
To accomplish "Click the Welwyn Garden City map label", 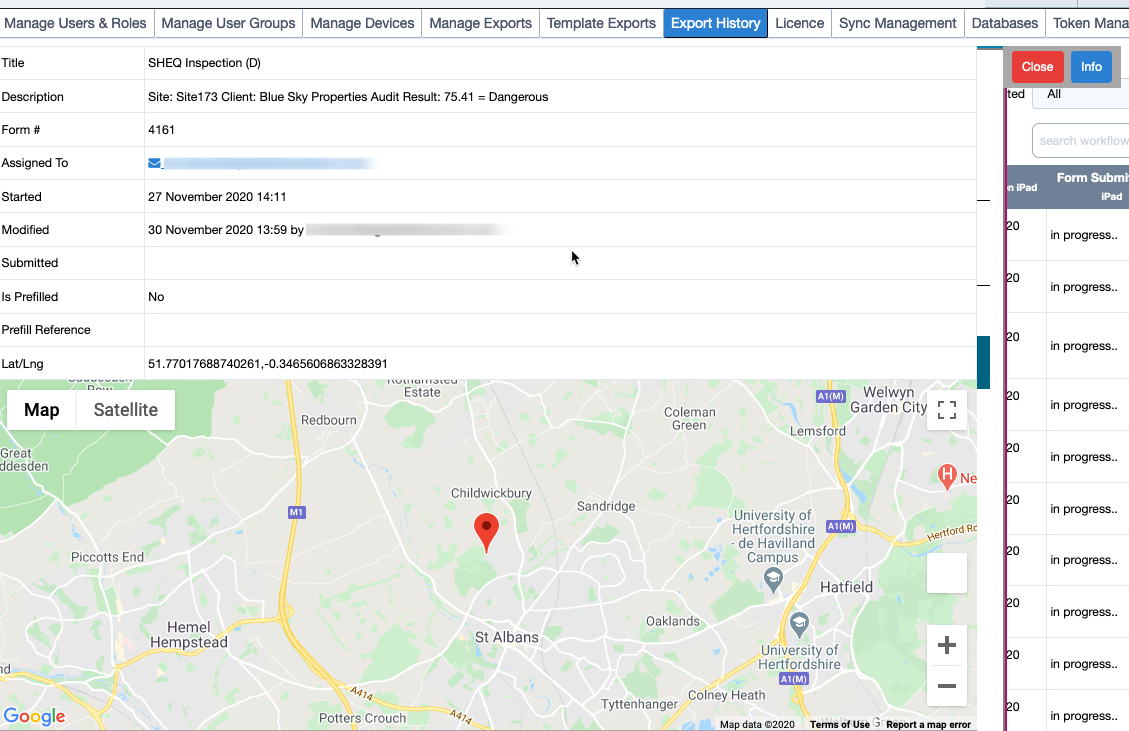I will [x=889, y=400].
